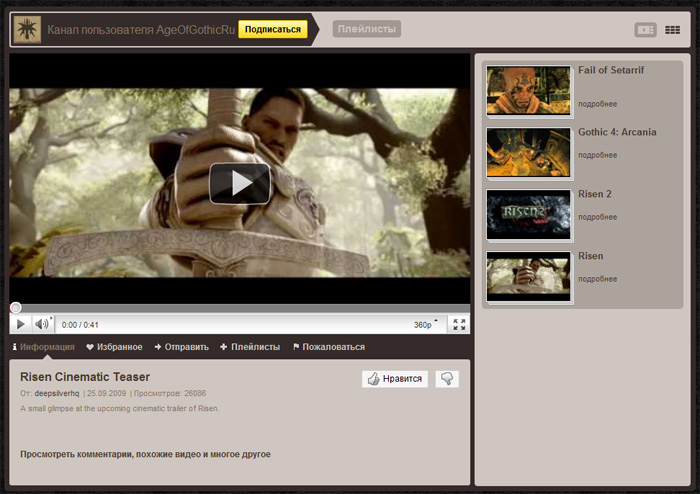Open the Информация tab

(x=43, y=347)
